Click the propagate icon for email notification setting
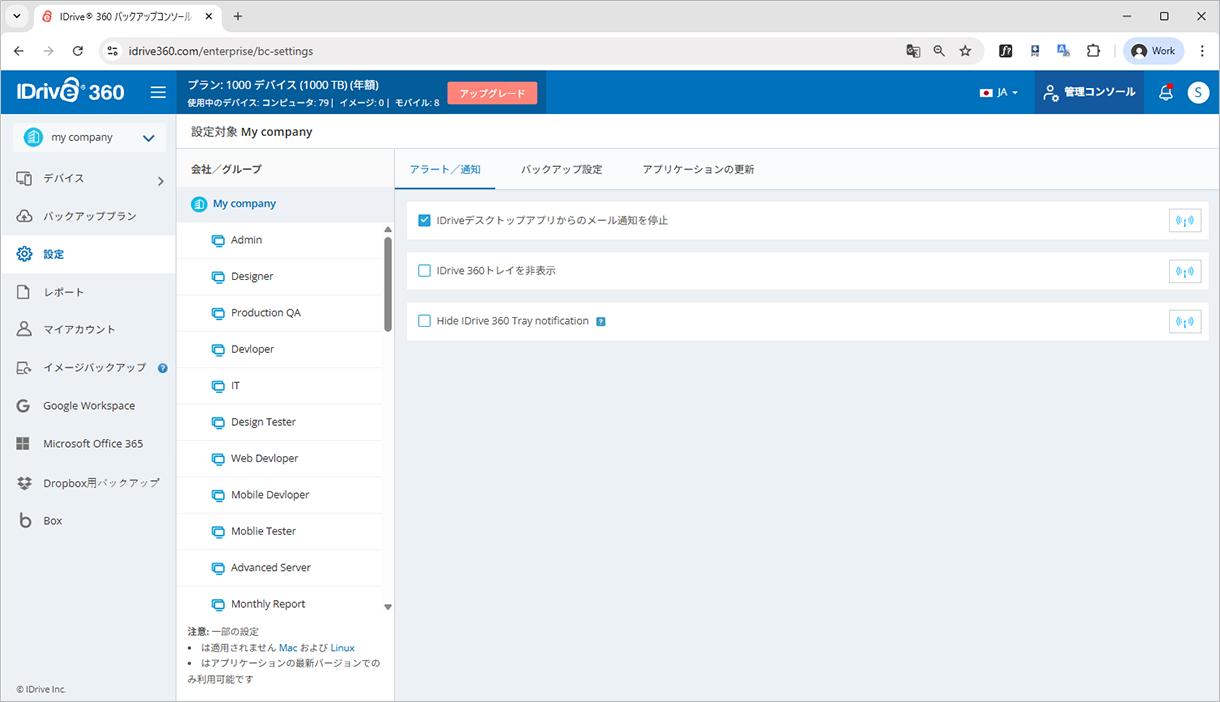 tap(1185, 220)
